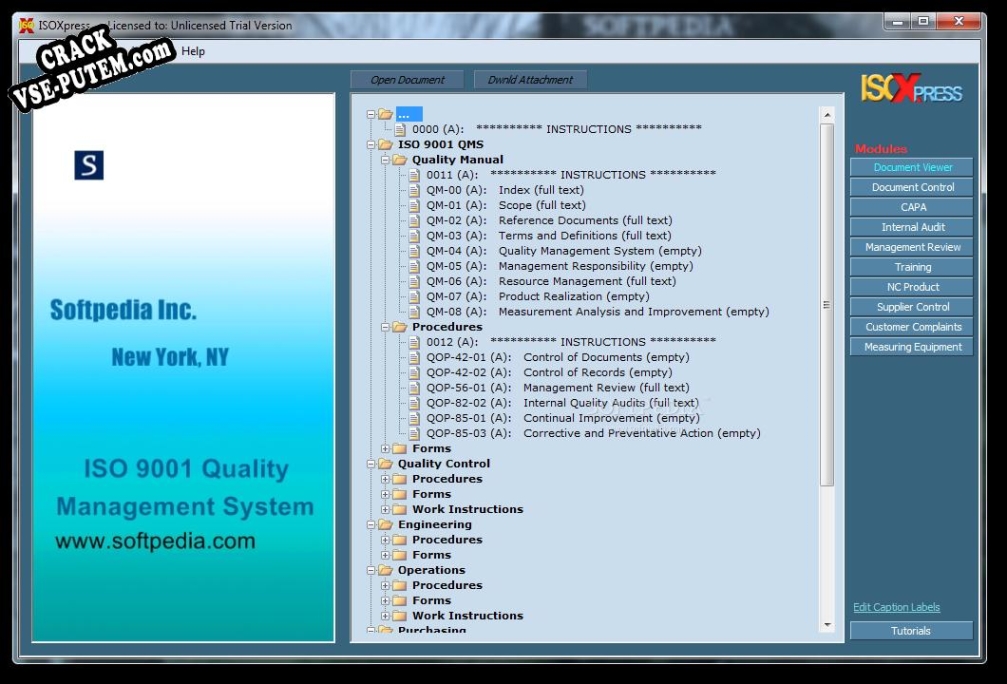Click the Quality Manual folder icon
Image resolution: width=1007 pixels, height=684 pixels.
coord(399,159)
